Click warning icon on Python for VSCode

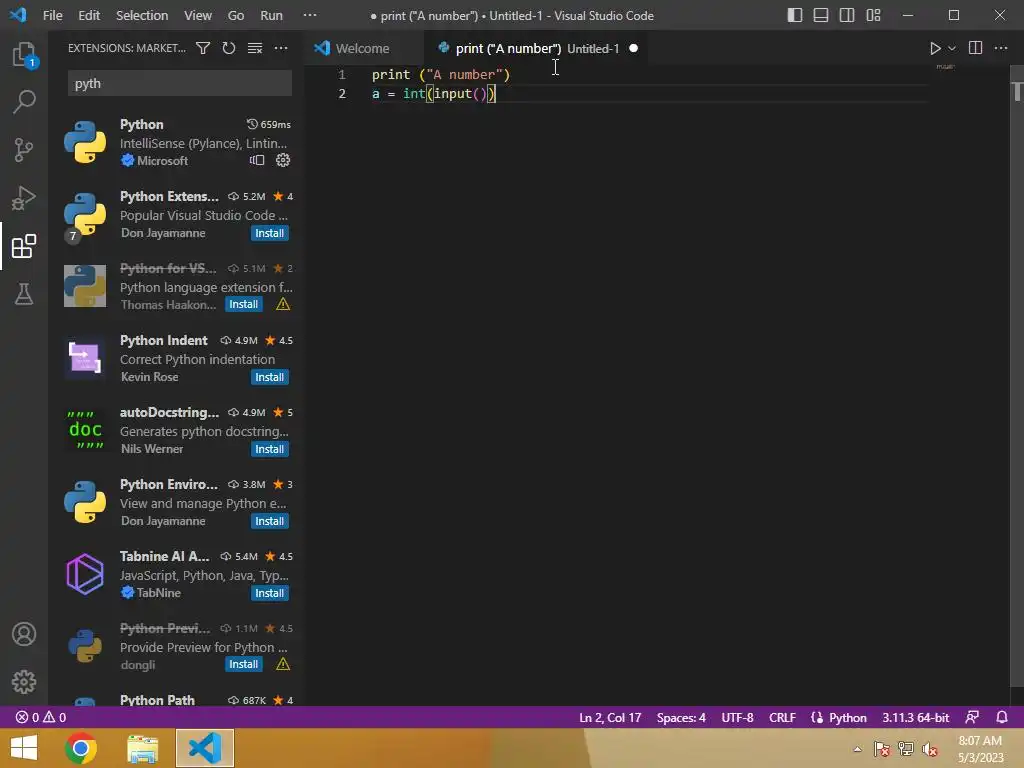[x=283, y=304]
